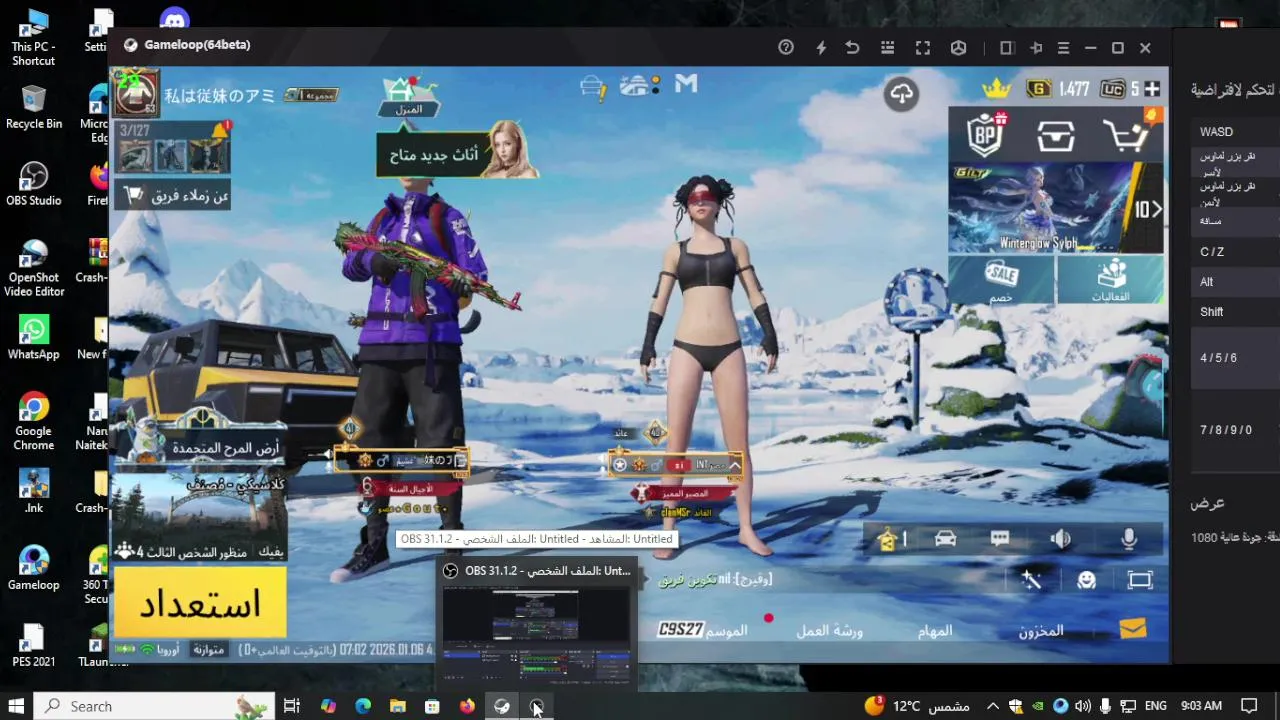The height and width of the screenshot is (720, 1280).
Task: Click the white M logo icon
Action: [x=685, y=85]
